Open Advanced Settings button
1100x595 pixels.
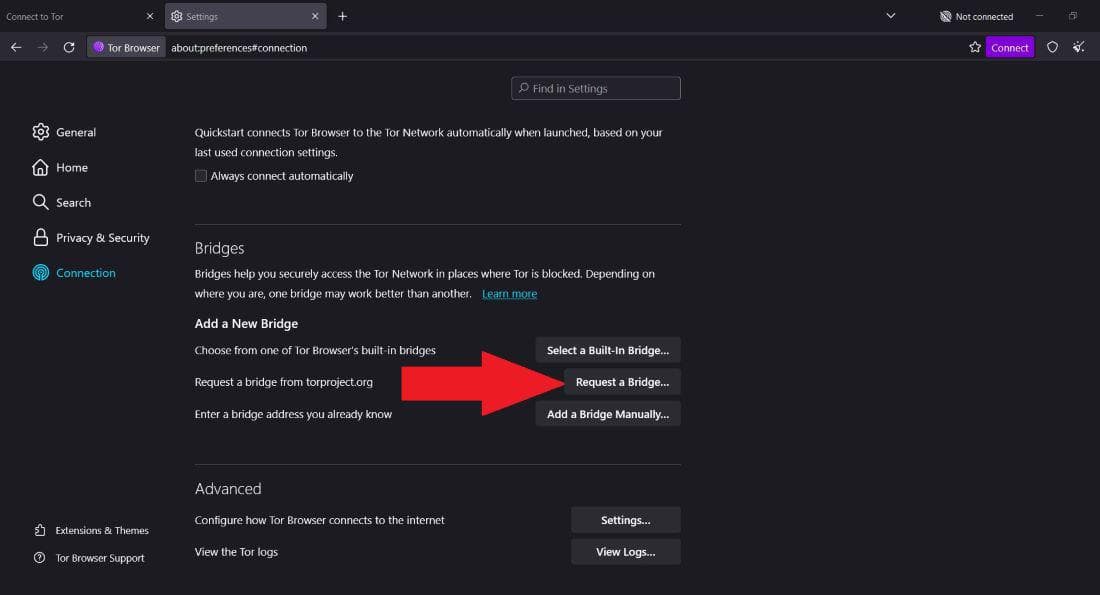(625, 520)
